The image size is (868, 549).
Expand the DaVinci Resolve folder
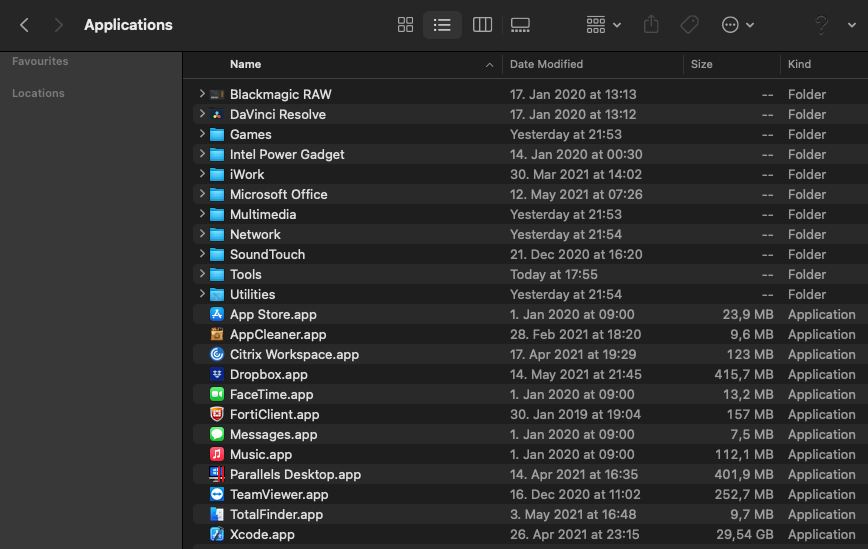(x=202, y=114)
